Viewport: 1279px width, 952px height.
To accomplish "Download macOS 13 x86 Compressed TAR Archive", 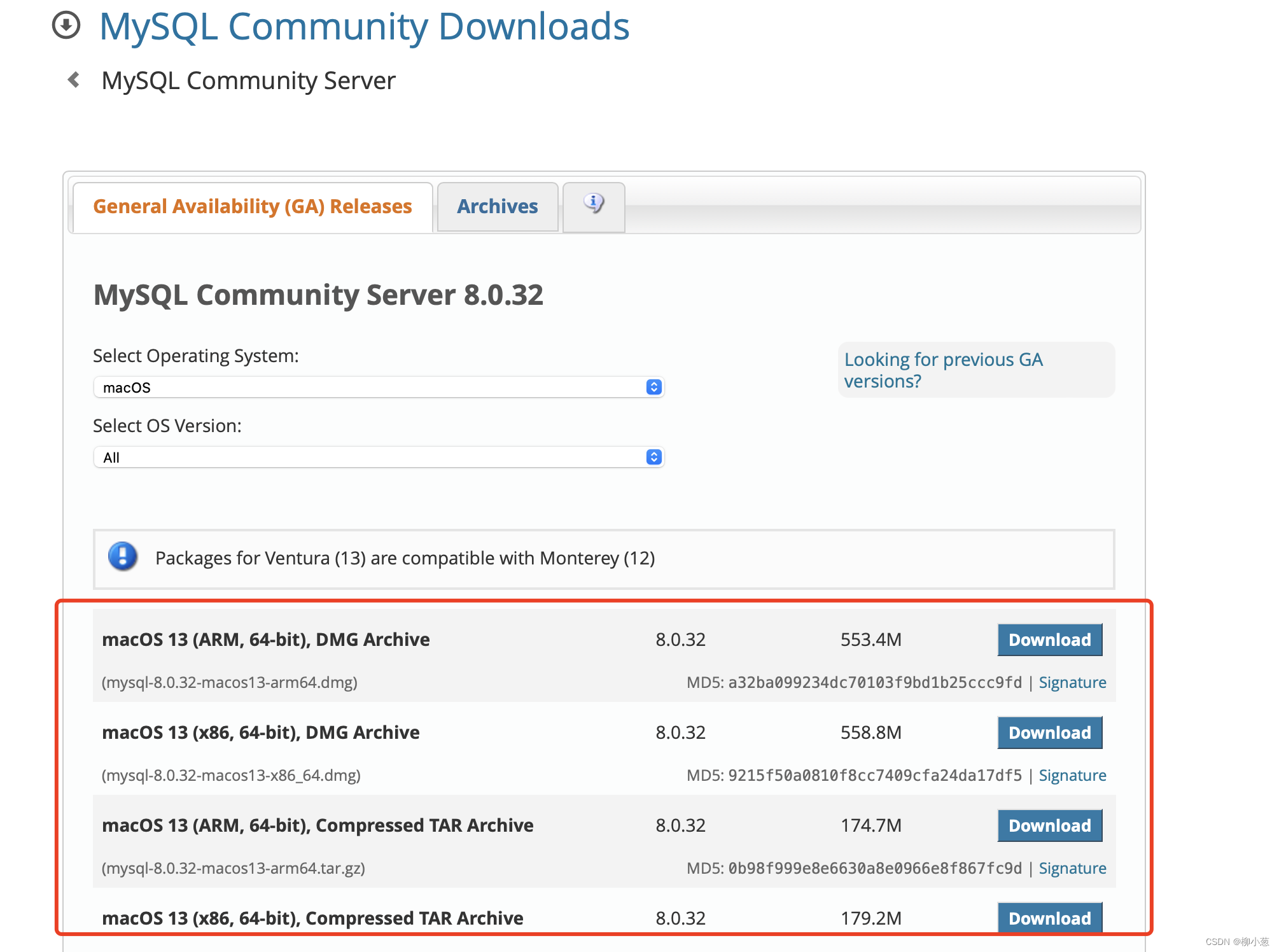I will (x=1050, y=918).
